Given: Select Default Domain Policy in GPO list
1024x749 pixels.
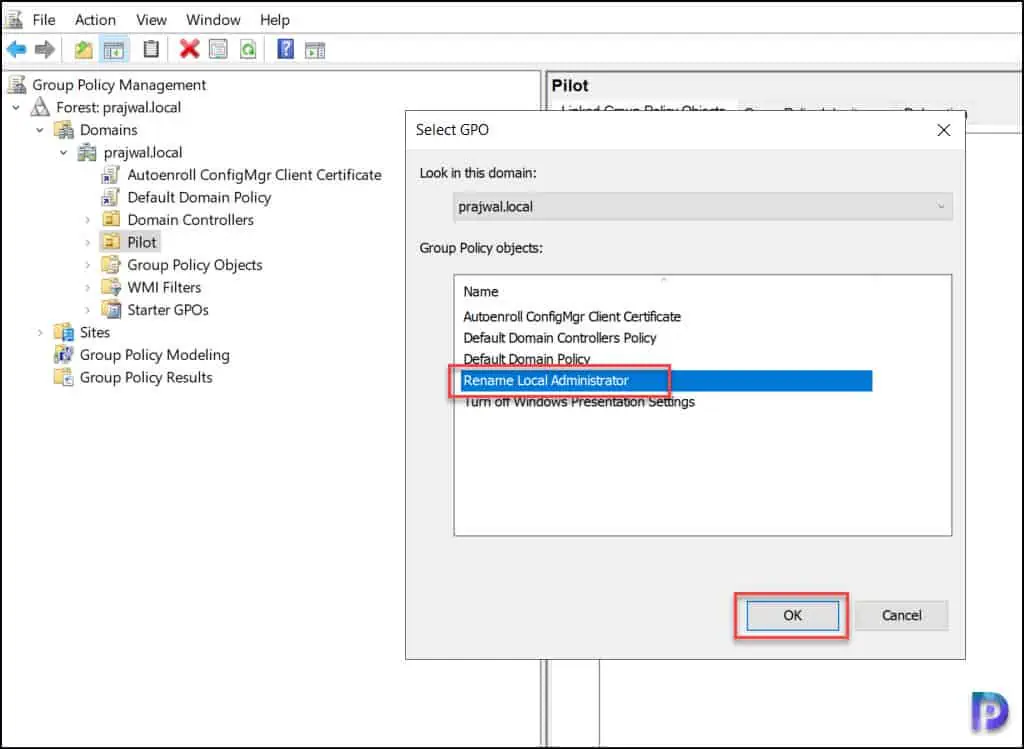Looking at the screenshot, I should coord(526,359).
